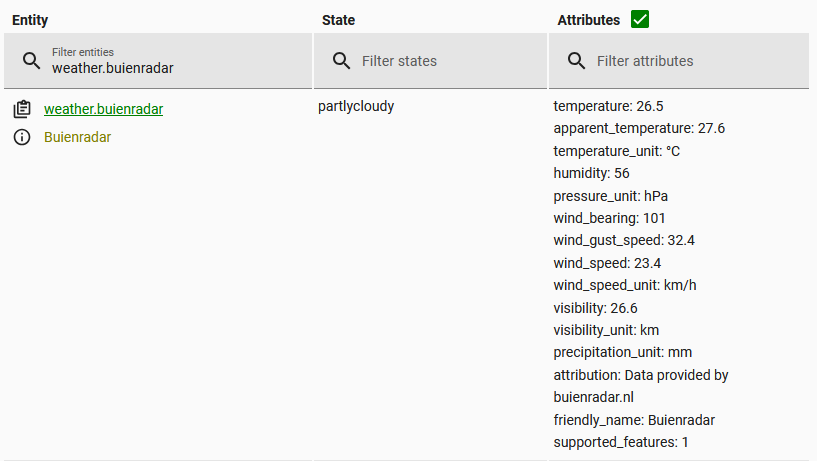Click the humidity: 56 attribute line
The height and width of the screenshot is (461, 817).
[591, 173]
